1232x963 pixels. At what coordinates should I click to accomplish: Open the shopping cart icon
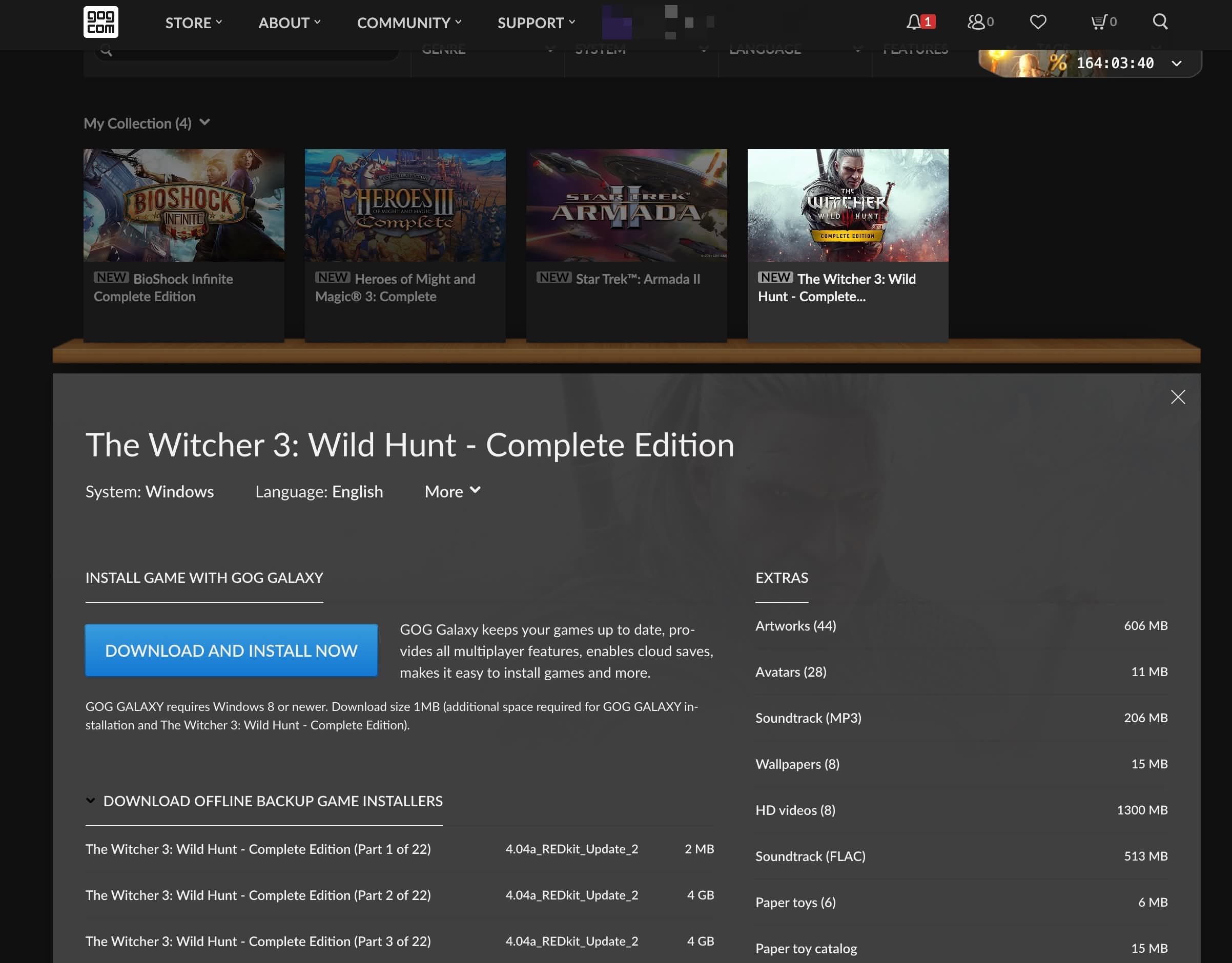coord(1100,22)
